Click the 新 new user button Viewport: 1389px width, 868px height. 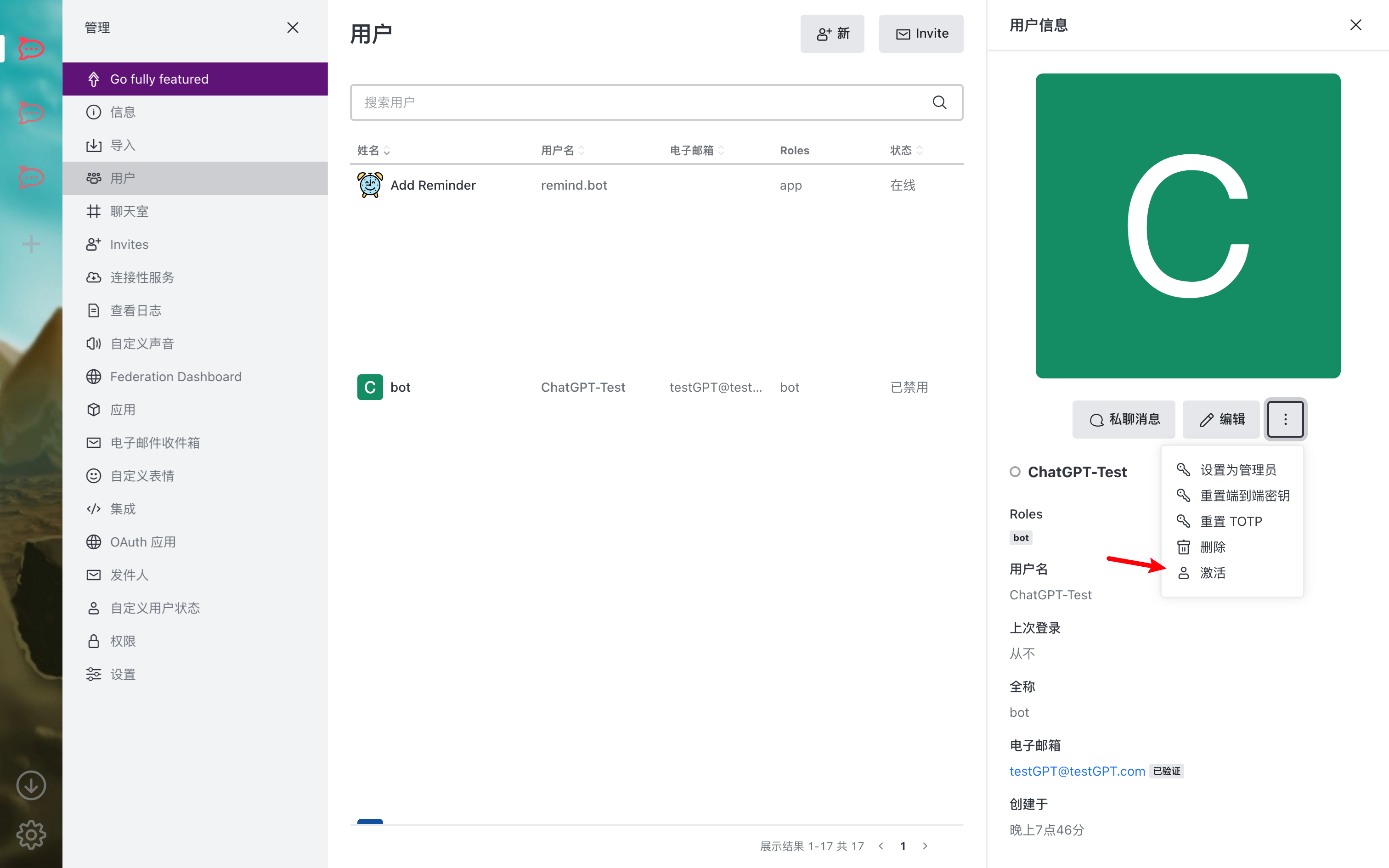pos(832,34)
